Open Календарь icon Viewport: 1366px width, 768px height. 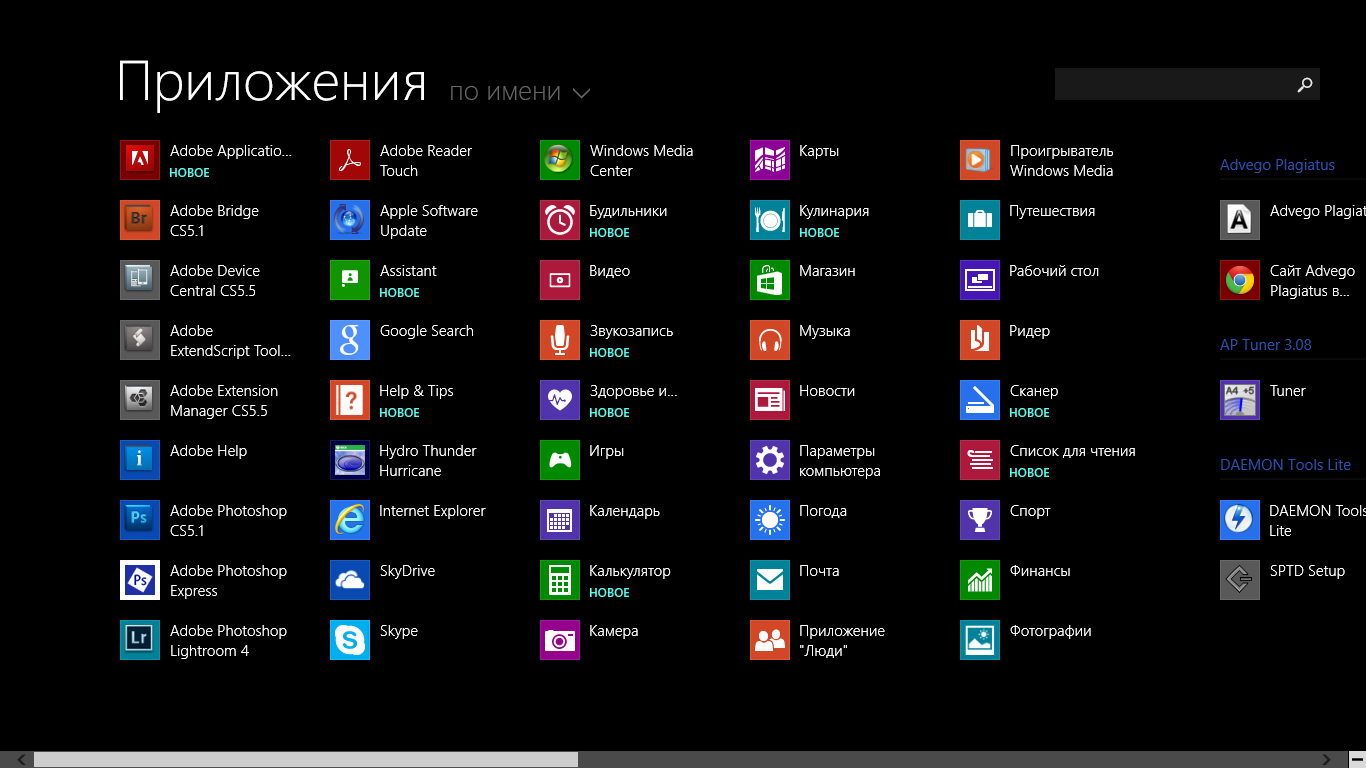click(560, 520)
